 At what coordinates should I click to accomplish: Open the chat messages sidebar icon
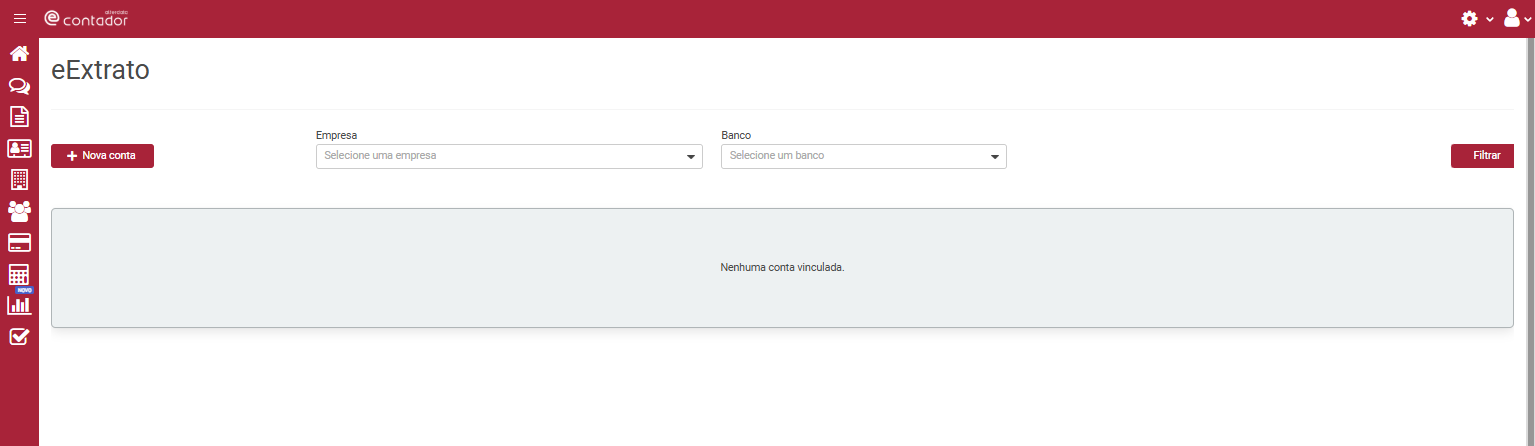coord(19,86)
